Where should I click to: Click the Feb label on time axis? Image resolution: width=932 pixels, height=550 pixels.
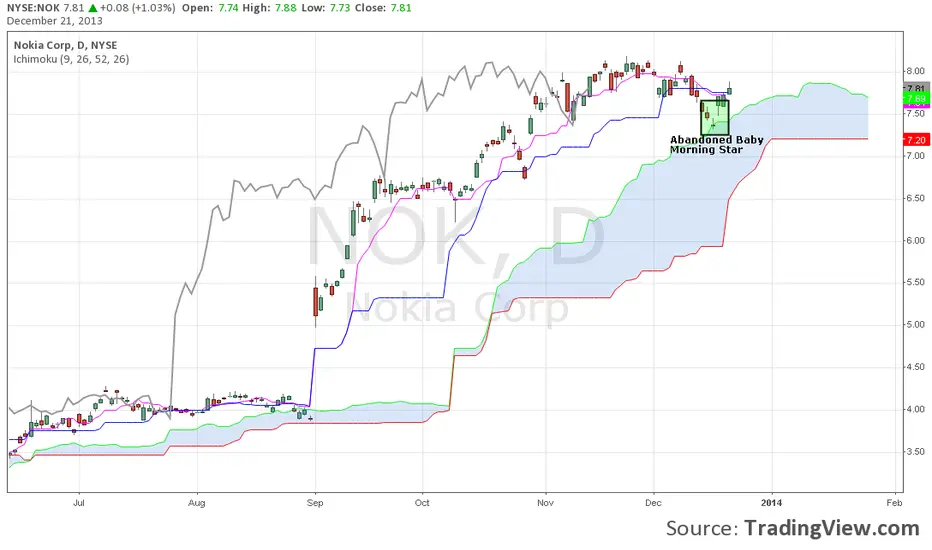tap(894, 503)
